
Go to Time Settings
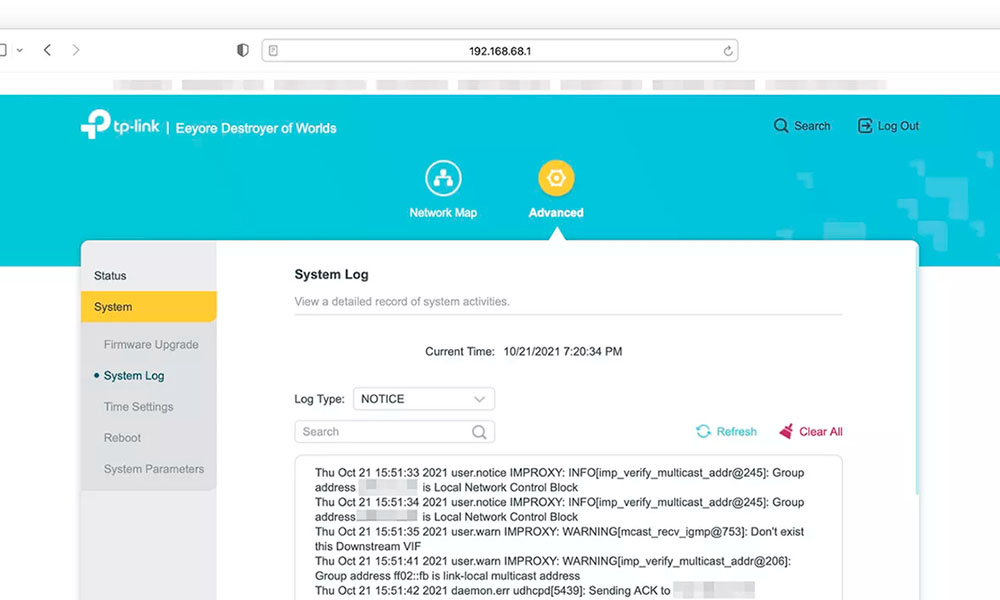(x=138, y=407)
